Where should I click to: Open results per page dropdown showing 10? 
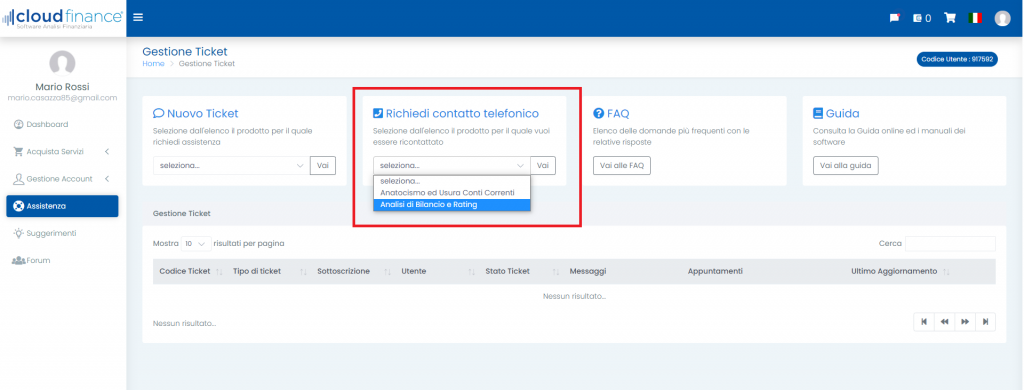[x=196, y=244]
